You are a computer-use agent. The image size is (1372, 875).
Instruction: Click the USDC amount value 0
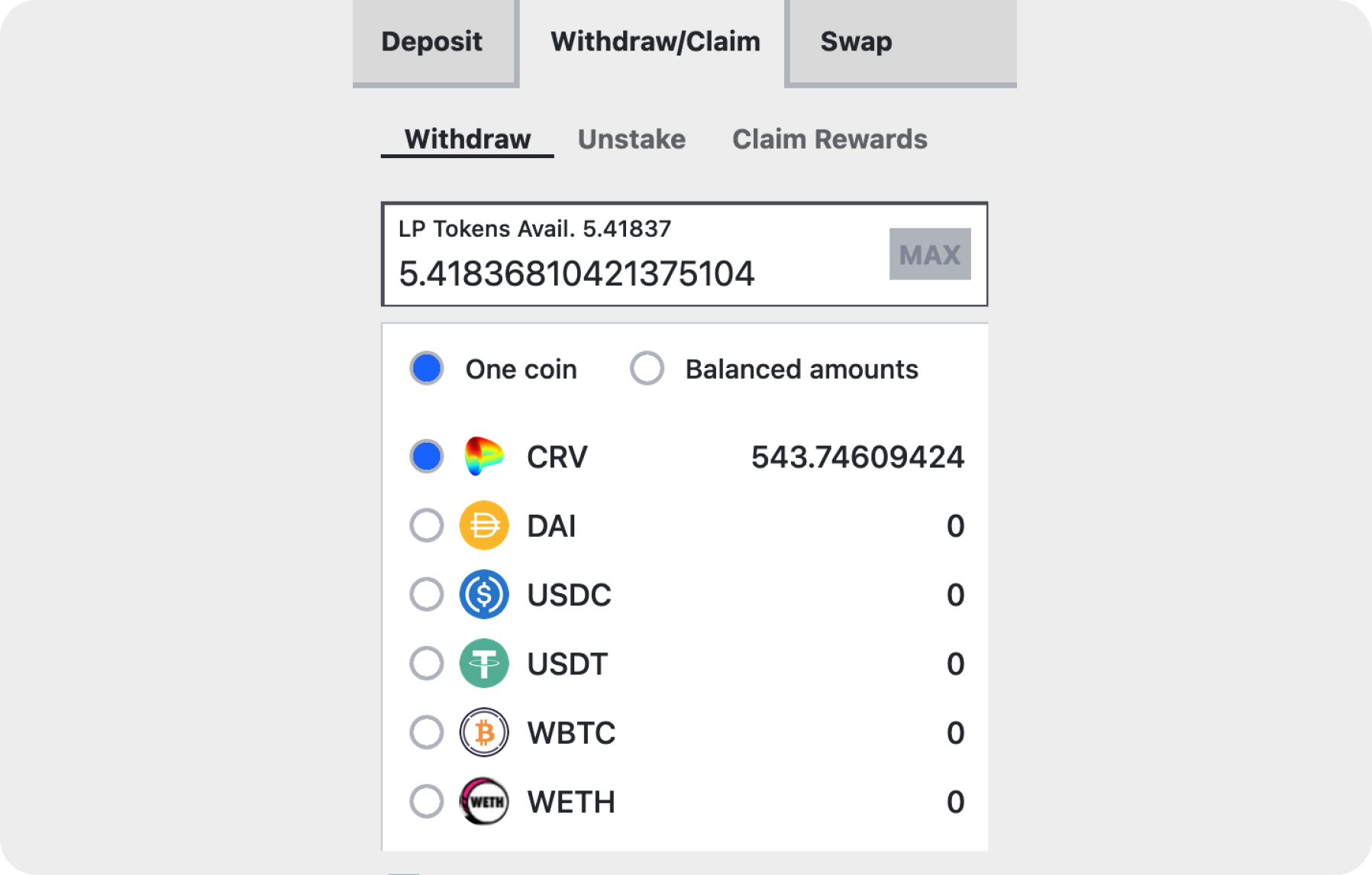[x=955, y=595]
